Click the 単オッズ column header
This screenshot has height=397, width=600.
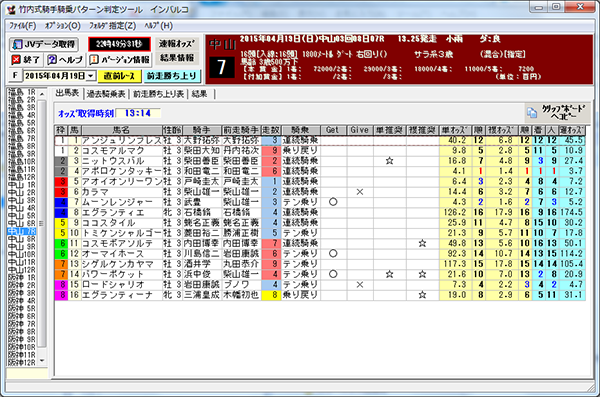(455, 130)
